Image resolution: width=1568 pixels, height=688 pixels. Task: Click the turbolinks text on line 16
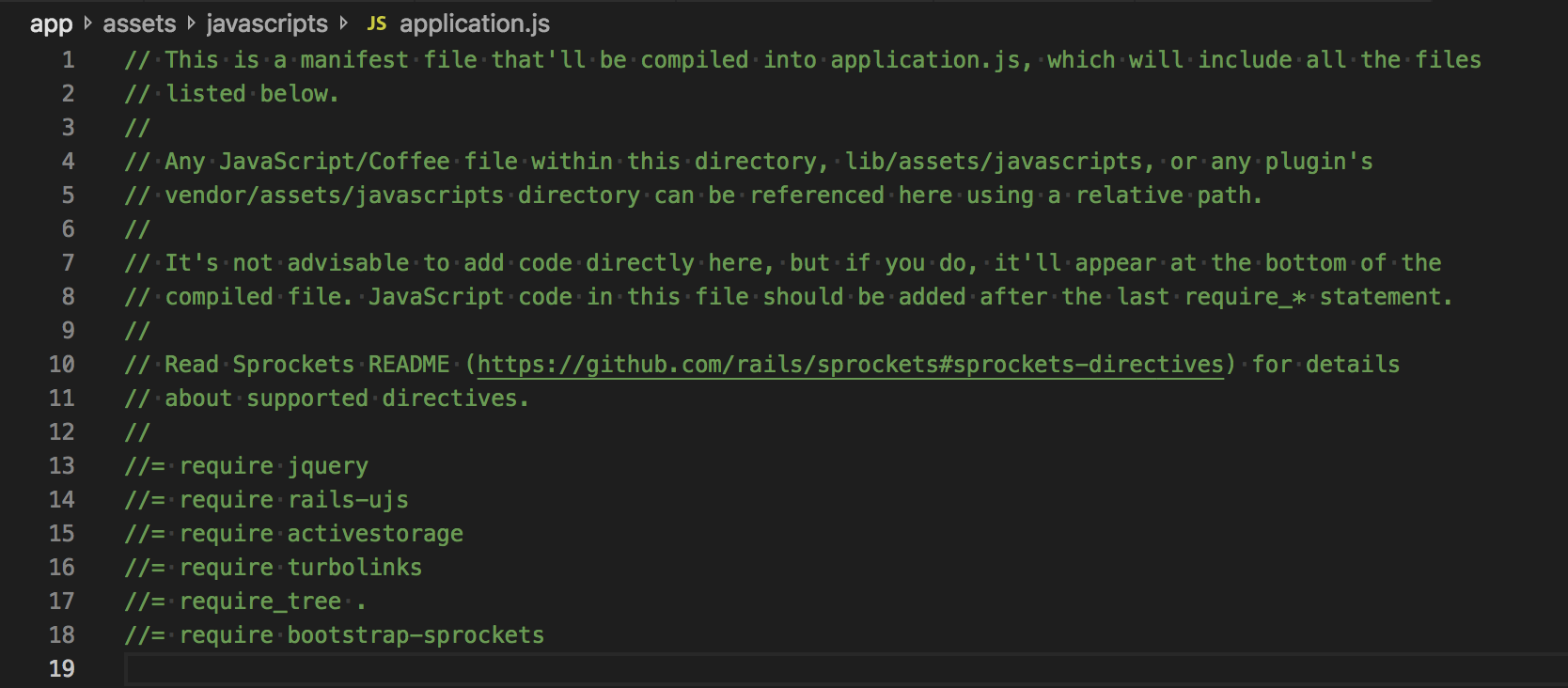(x=354, y=568)
